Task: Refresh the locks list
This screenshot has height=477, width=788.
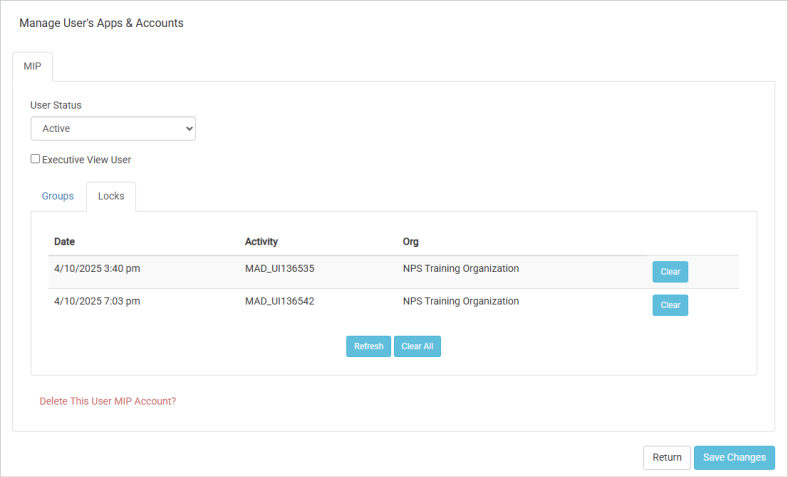Action: 368,346
